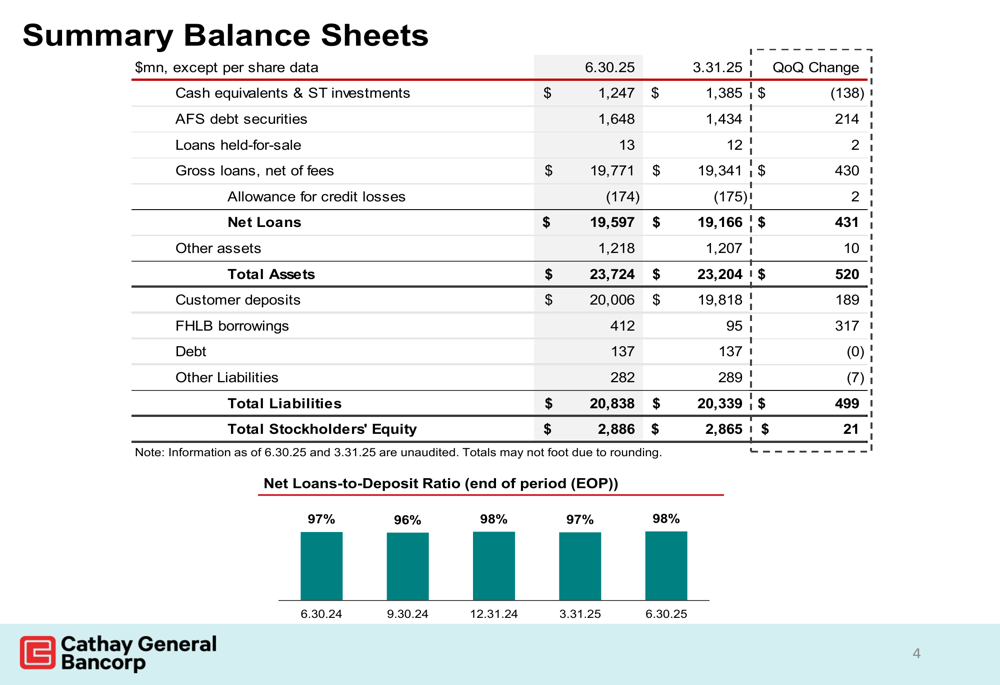Click the Other assets row label
The image size is (1000, 685).
pos(218,249)
